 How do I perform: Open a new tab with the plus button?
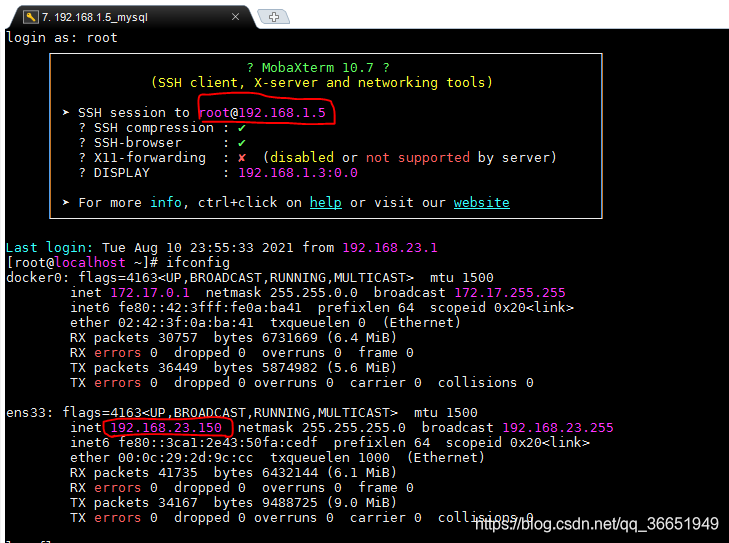(273, 17)
